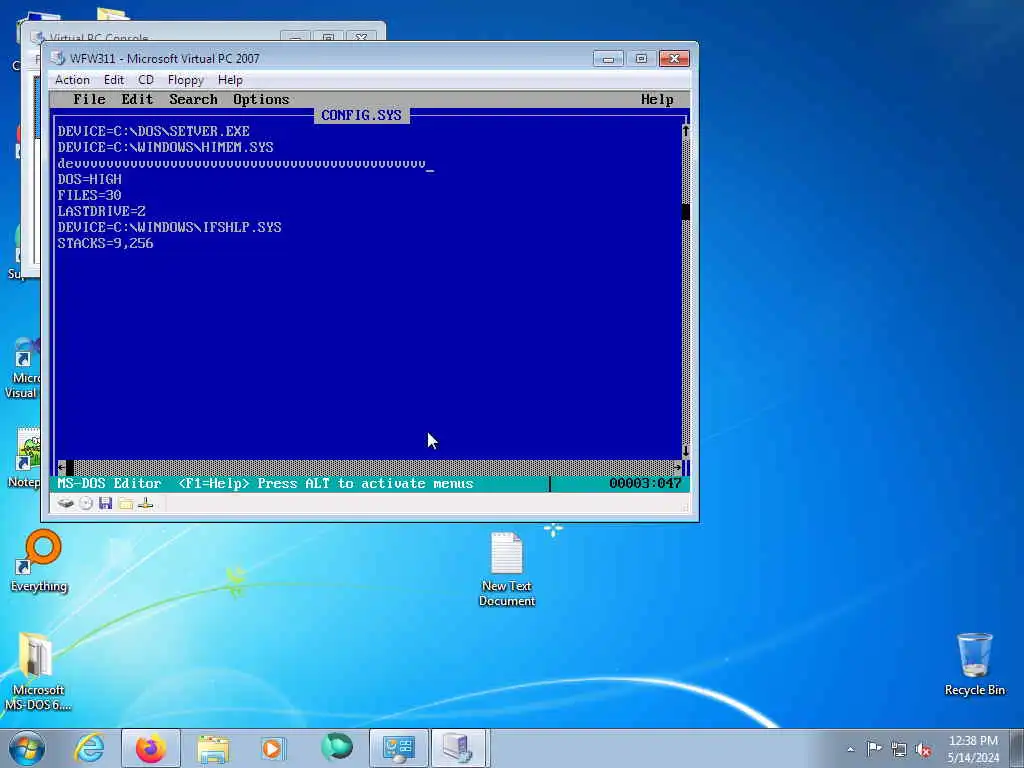The image size is (1024, 768).
Task: Click the F1=Help hint in status bar
Action: tap(214, 484)
